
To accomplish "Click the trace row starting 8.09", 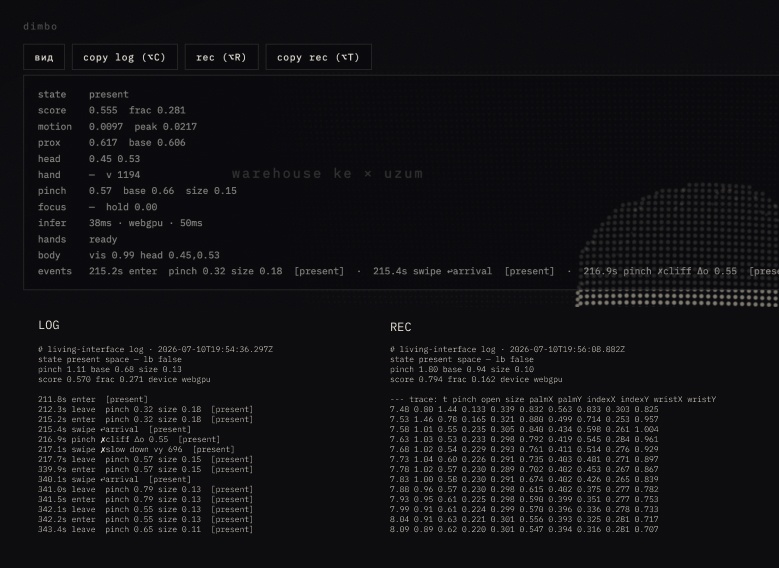I will (524, 529).
